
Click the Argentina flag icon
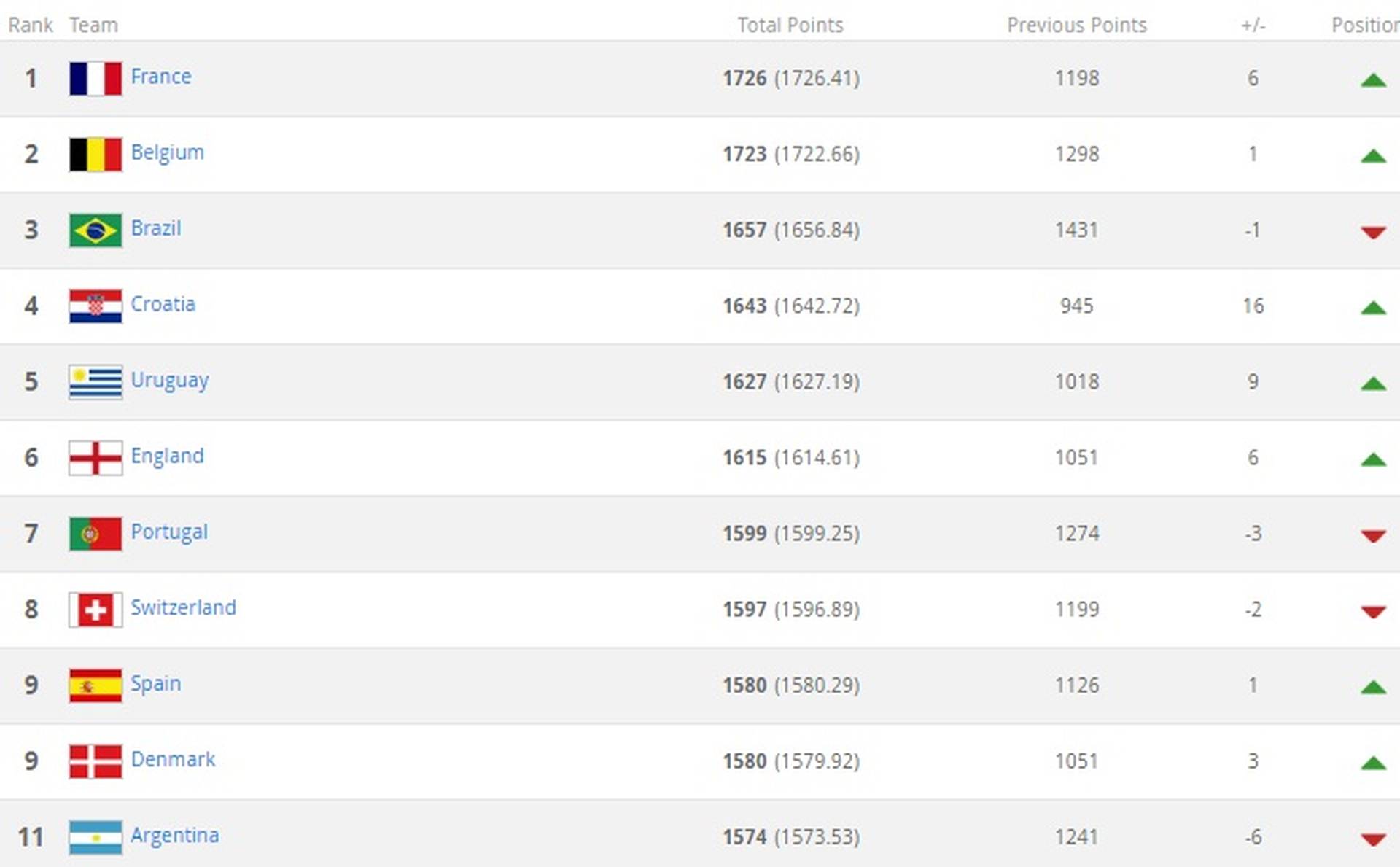click(x=96, y=837)
